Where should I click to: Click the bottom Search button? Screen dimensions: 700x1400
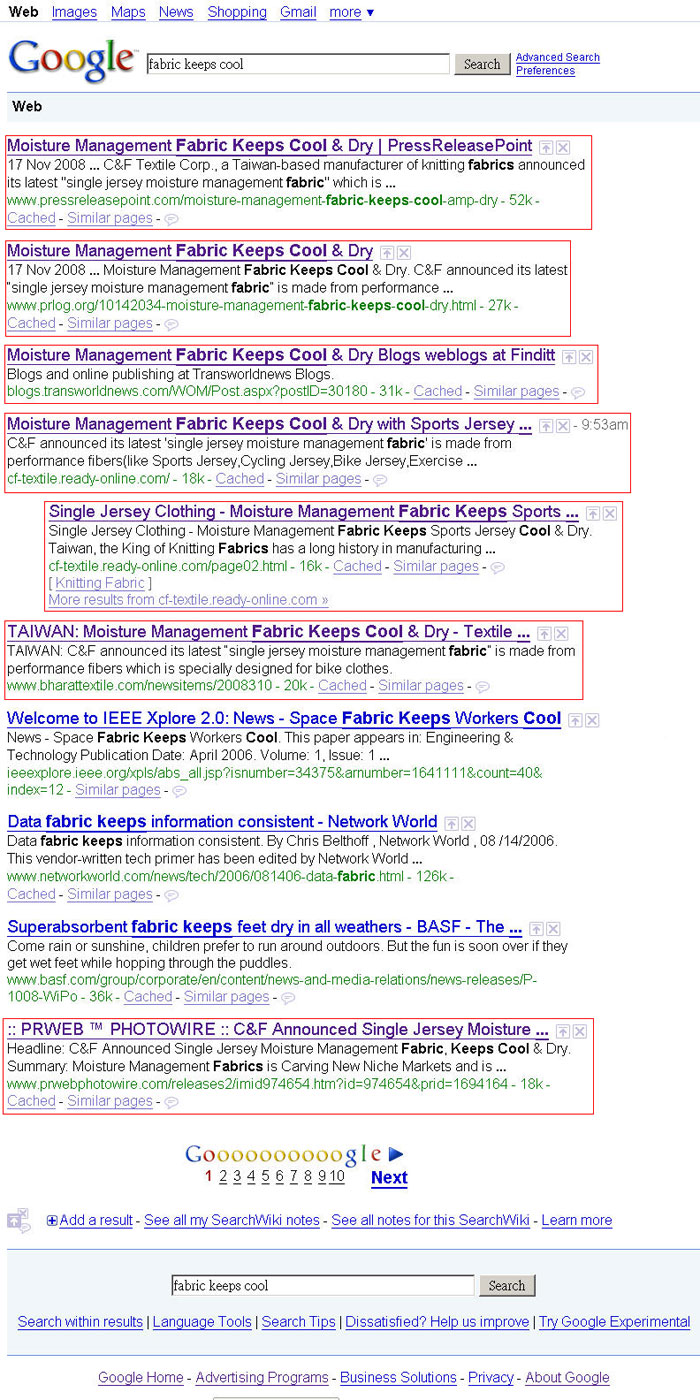[507, 1286]
